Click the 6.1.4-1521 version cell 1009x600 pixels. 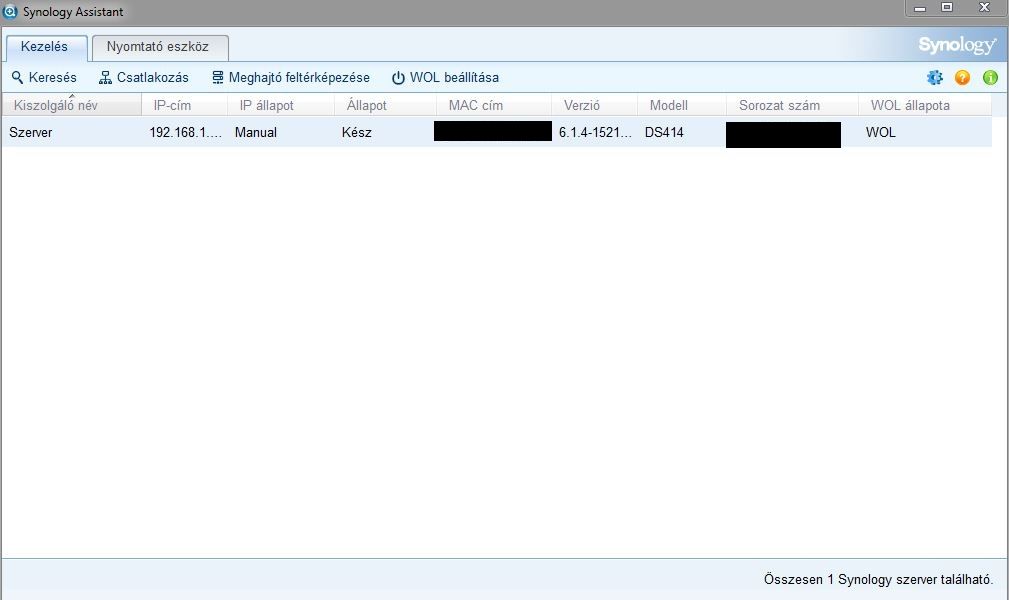(594, 133)
